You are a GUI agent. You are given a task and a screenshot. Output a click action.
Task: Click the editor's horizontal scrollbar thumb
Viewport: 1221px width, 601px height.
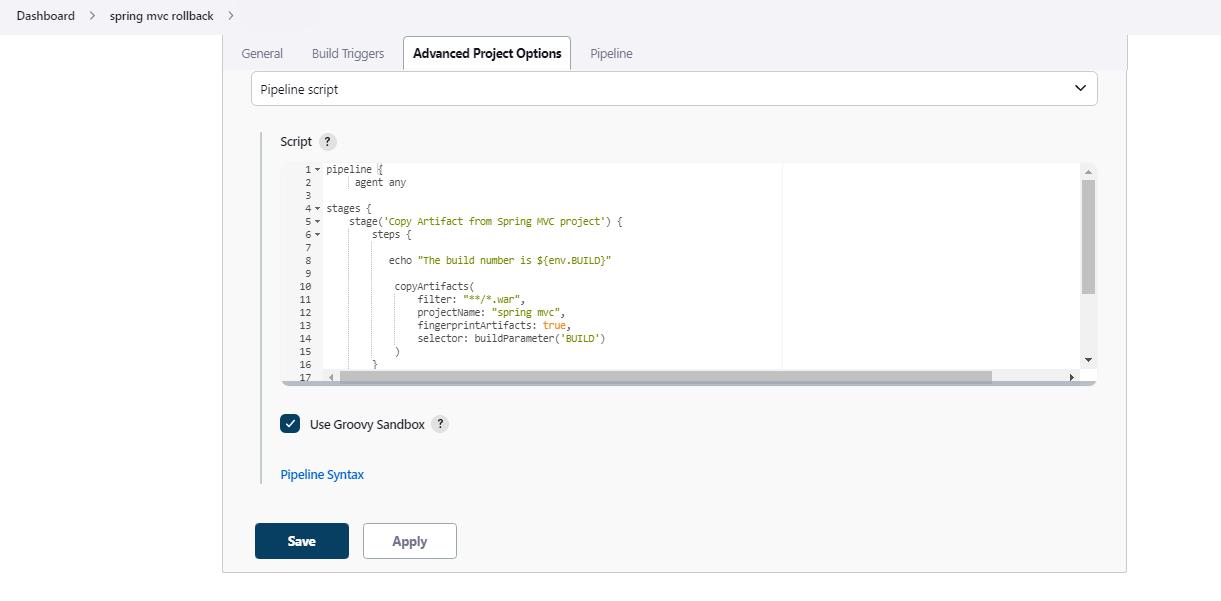tap(665, 377)
